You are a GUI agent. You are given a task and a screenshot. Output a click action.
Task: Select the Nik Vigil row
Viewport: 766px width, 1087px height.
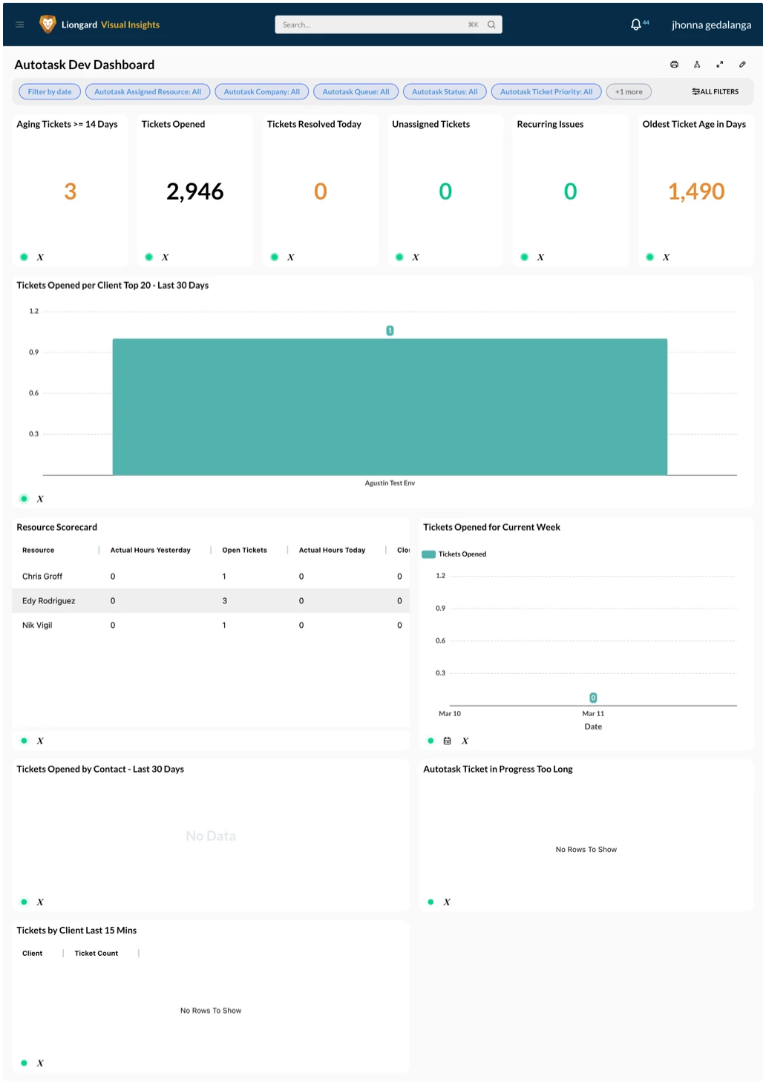[x=211, y=625]
